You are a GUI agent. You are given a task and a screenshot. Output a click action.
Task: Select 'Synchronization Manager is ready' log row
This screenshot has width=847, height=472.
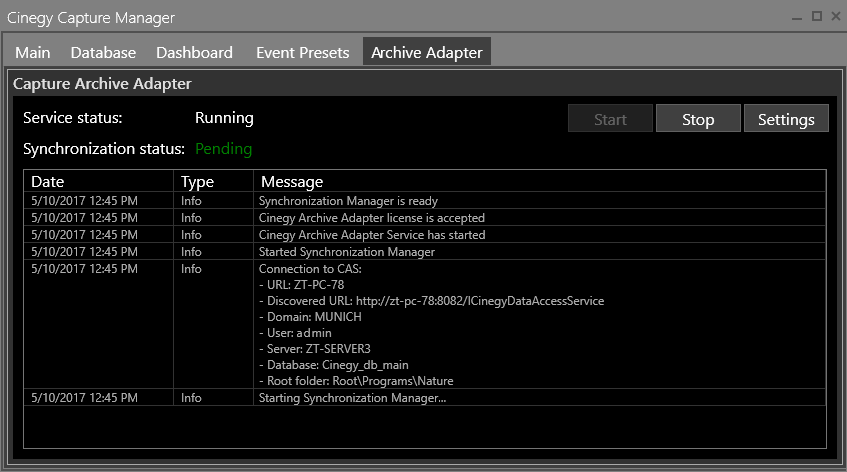[425, 201]
